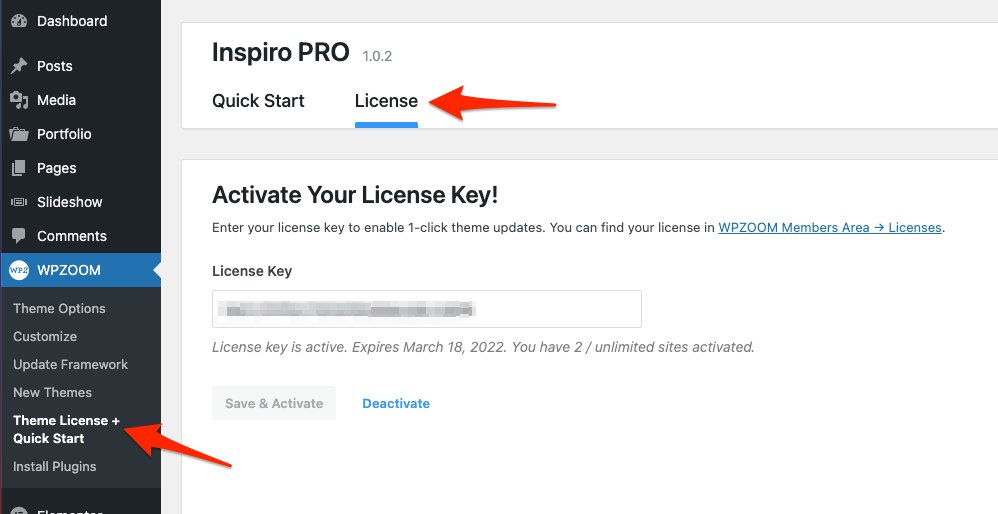Go to Update Framework page

[70, 365]
